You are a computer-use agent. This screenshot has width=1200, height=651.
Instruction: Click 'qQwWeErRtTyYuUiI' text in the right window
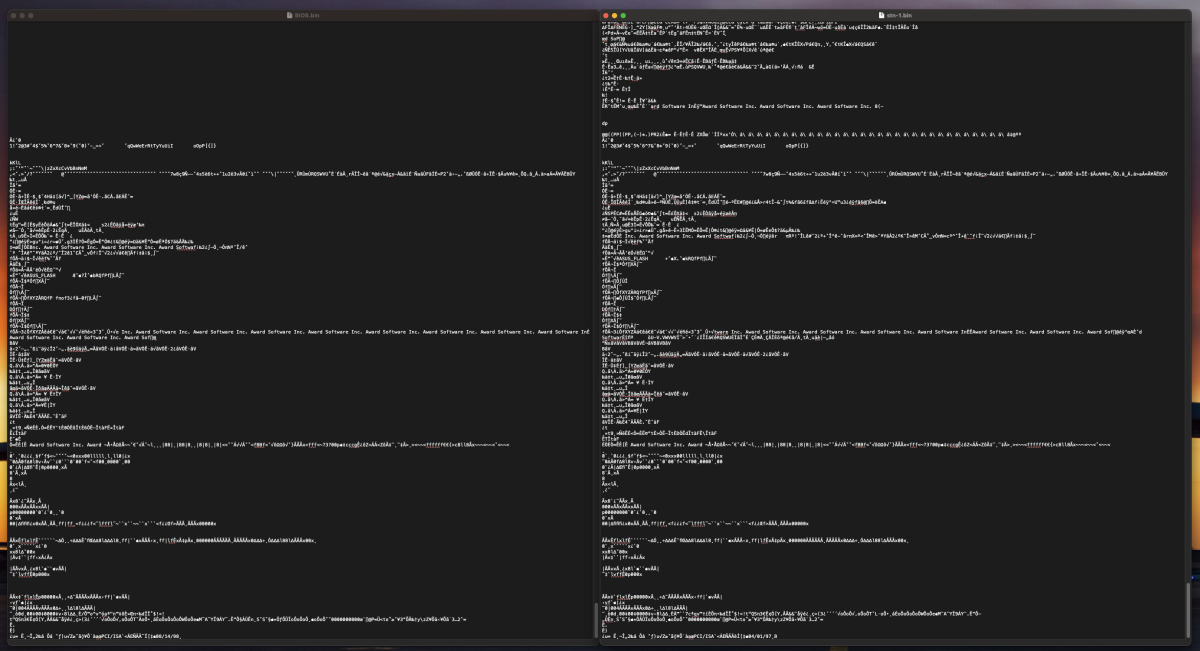pyautogui.click(x=743, y=144)
